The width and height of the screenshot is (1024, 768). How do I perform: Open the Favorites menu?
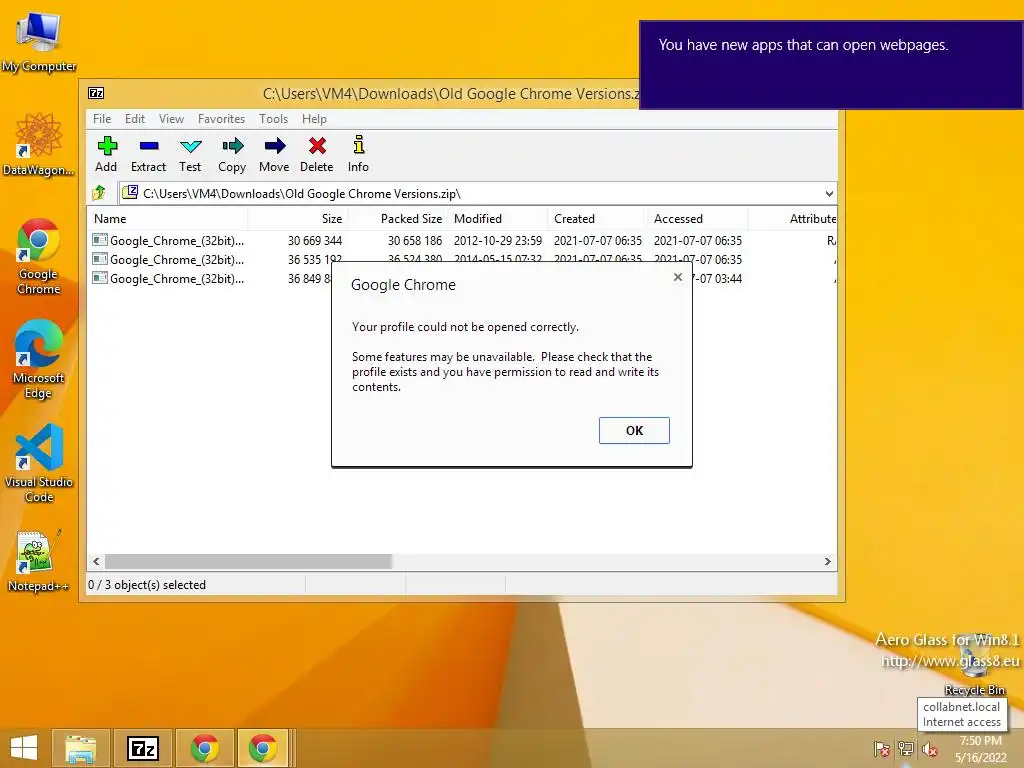point(221,119)
